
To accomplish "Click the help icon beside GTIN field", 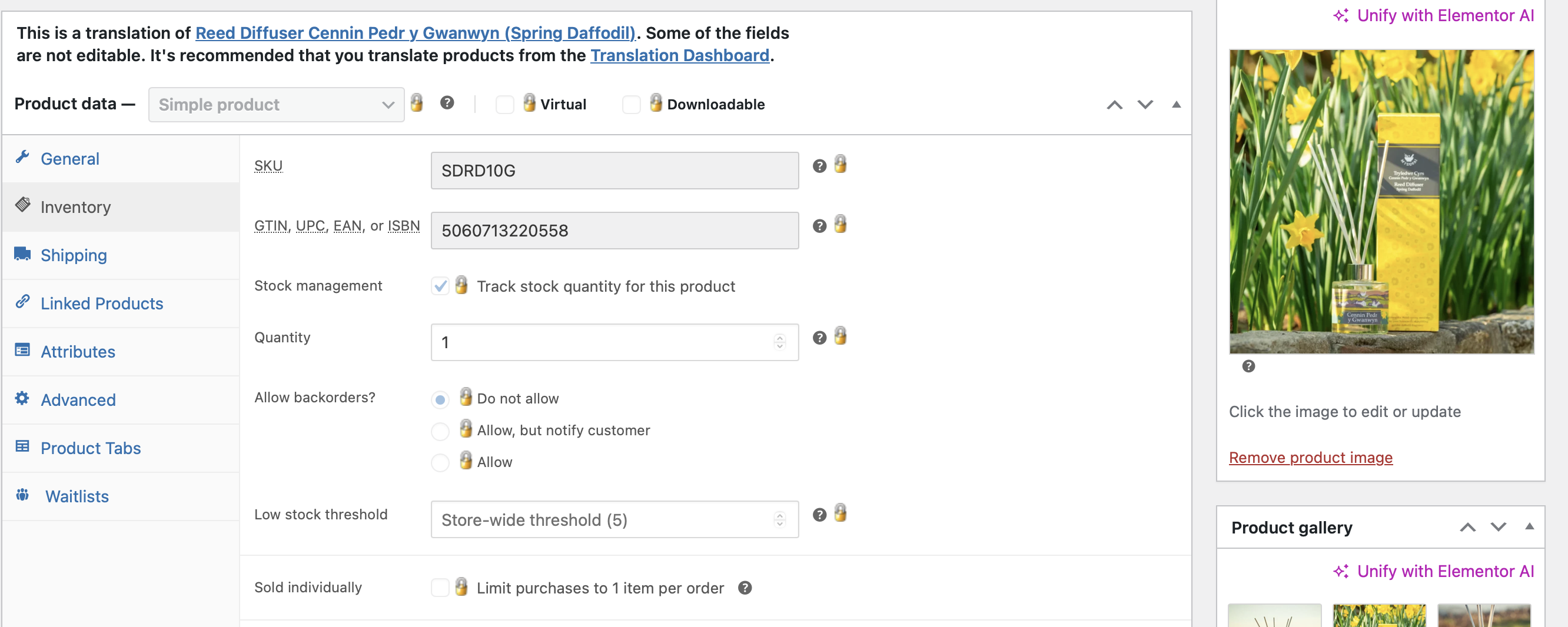I will [x=819, y=226].
